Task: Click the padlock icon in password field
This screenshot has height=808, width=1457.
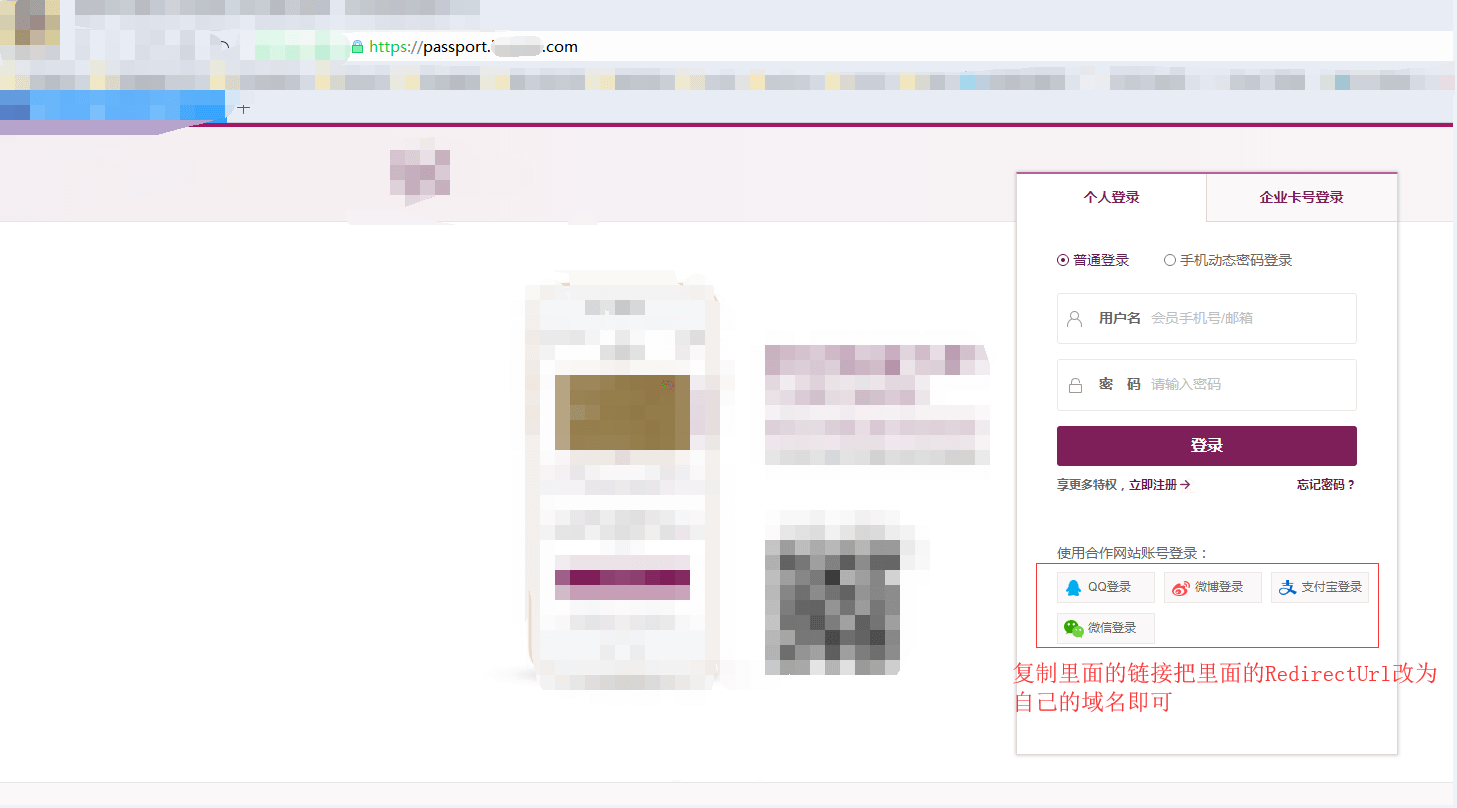Action: point(1075,385)
